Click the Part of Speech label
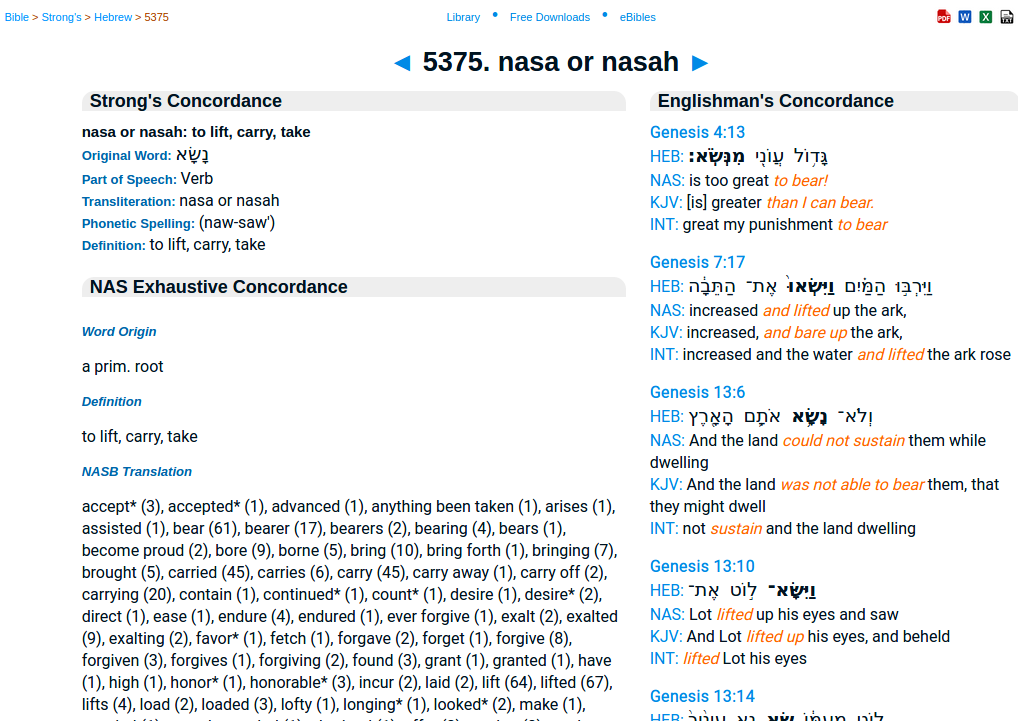This screenshot has width=1018, height=721. [129, 179]
